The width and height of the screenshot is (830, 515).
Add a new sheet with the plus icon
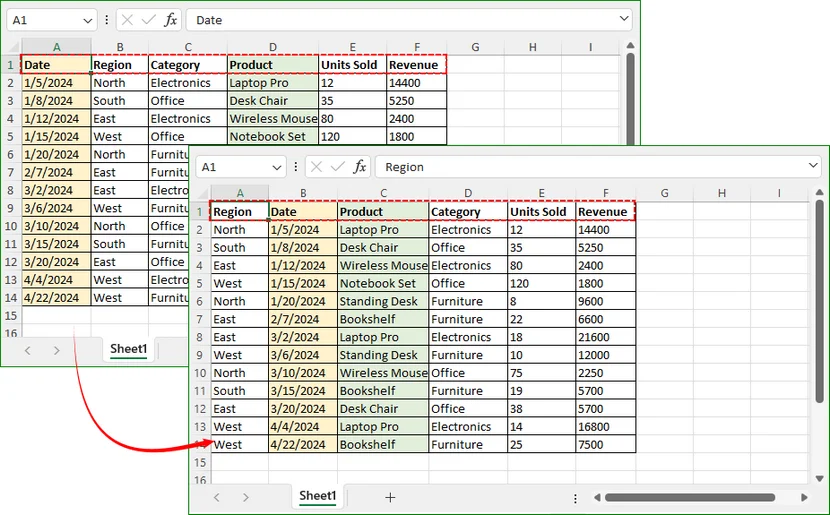[390, 497]
